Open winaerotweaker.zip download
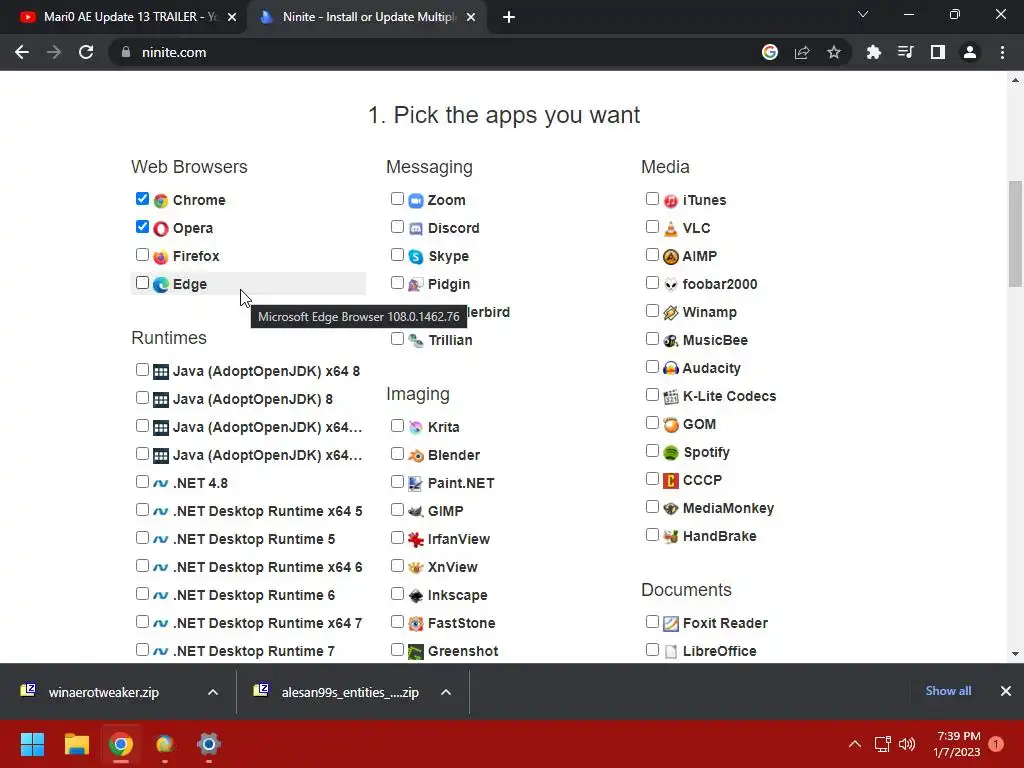1024x768 pixels. pyautogui.click(x=103, y=692)
